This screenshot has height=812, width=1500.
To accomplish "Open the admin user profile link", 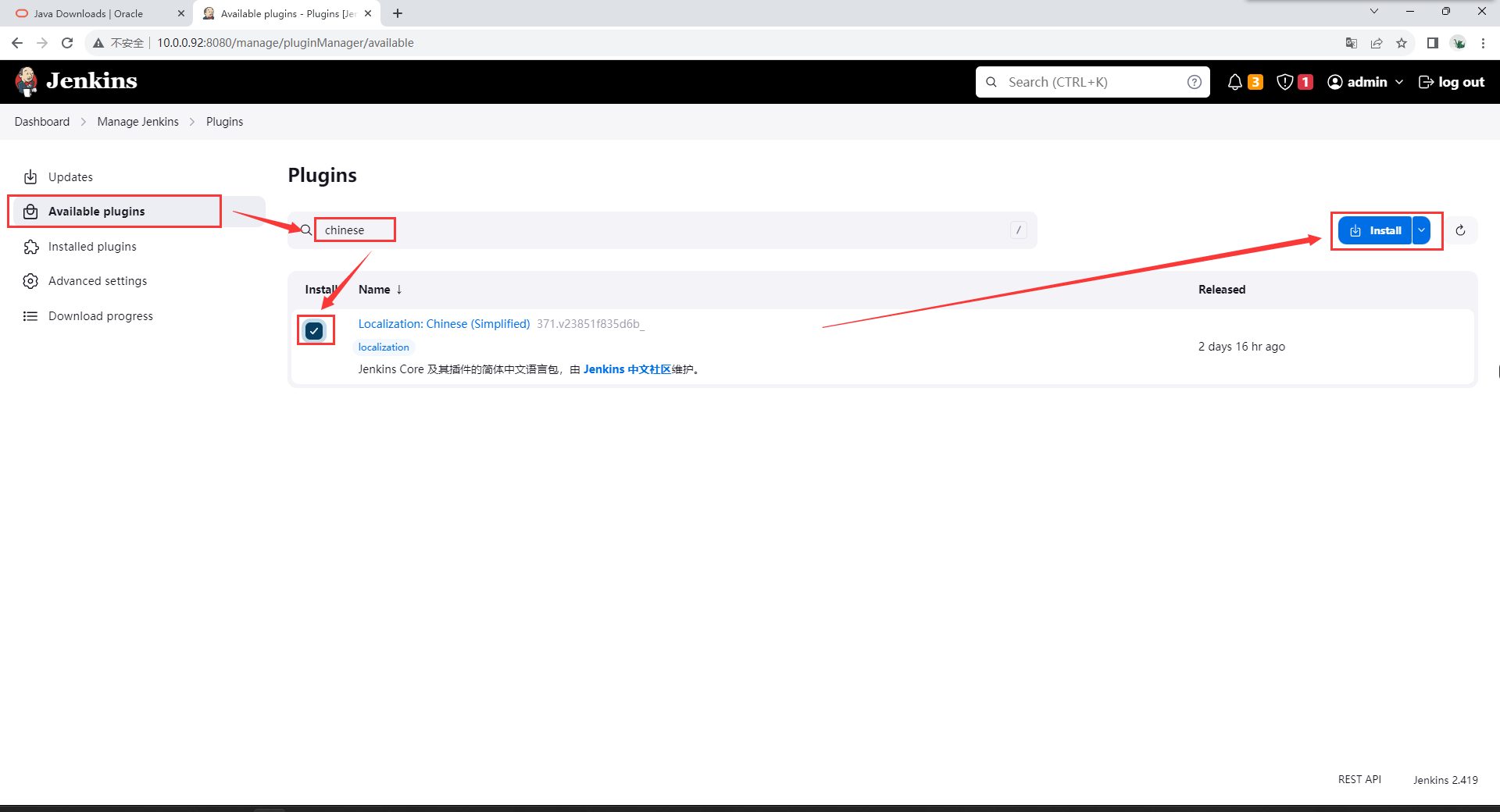I will 1358,82.
